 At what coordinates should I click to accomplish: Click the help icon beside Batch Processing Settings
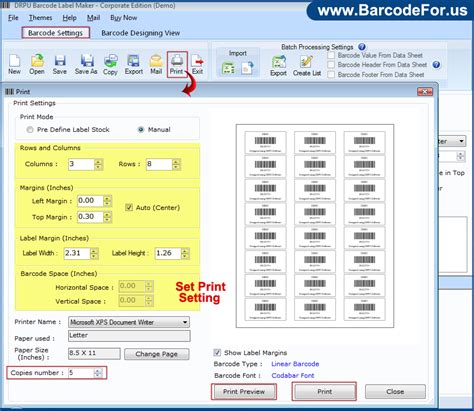click(x=362, y=47)
